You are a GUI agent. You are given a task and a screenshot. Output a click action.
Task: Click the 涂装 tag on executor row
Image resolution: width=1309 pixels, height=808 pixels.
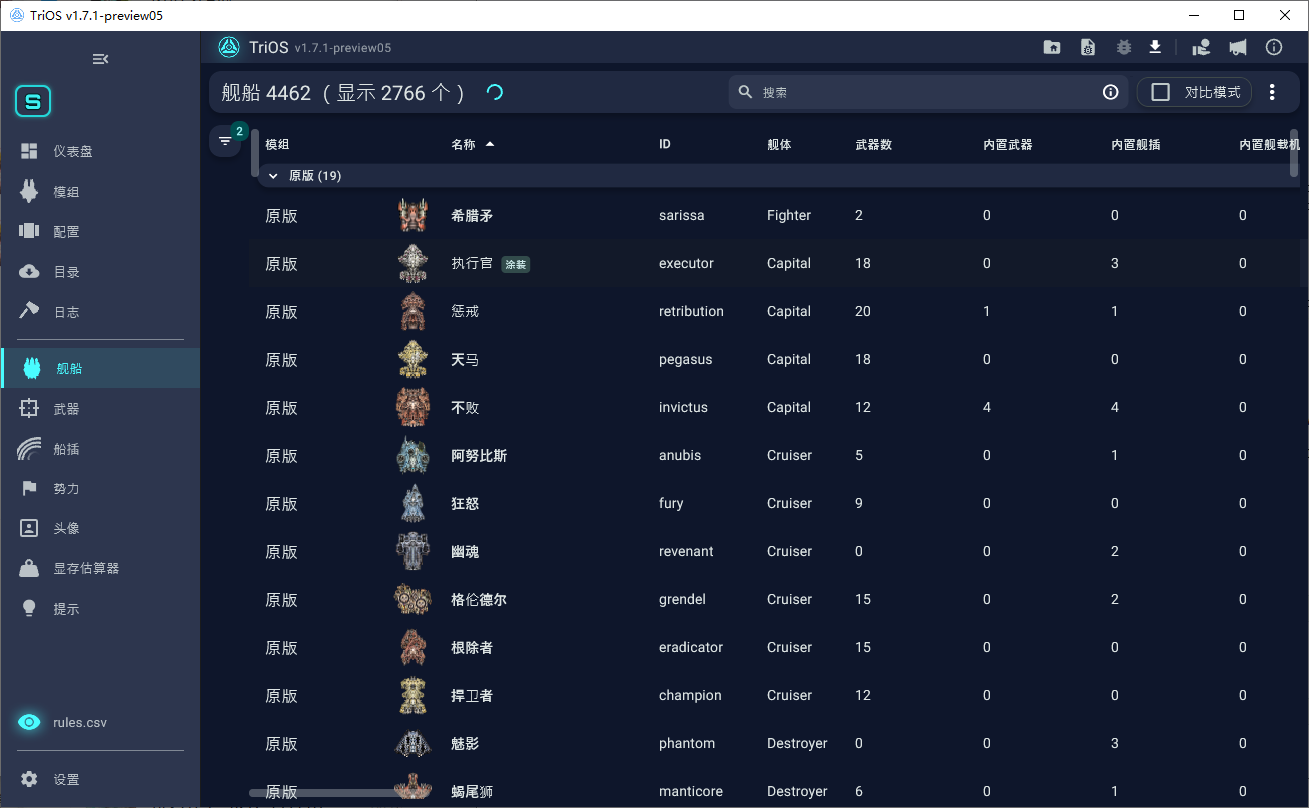pyautogui.click(x=516, y=265)
